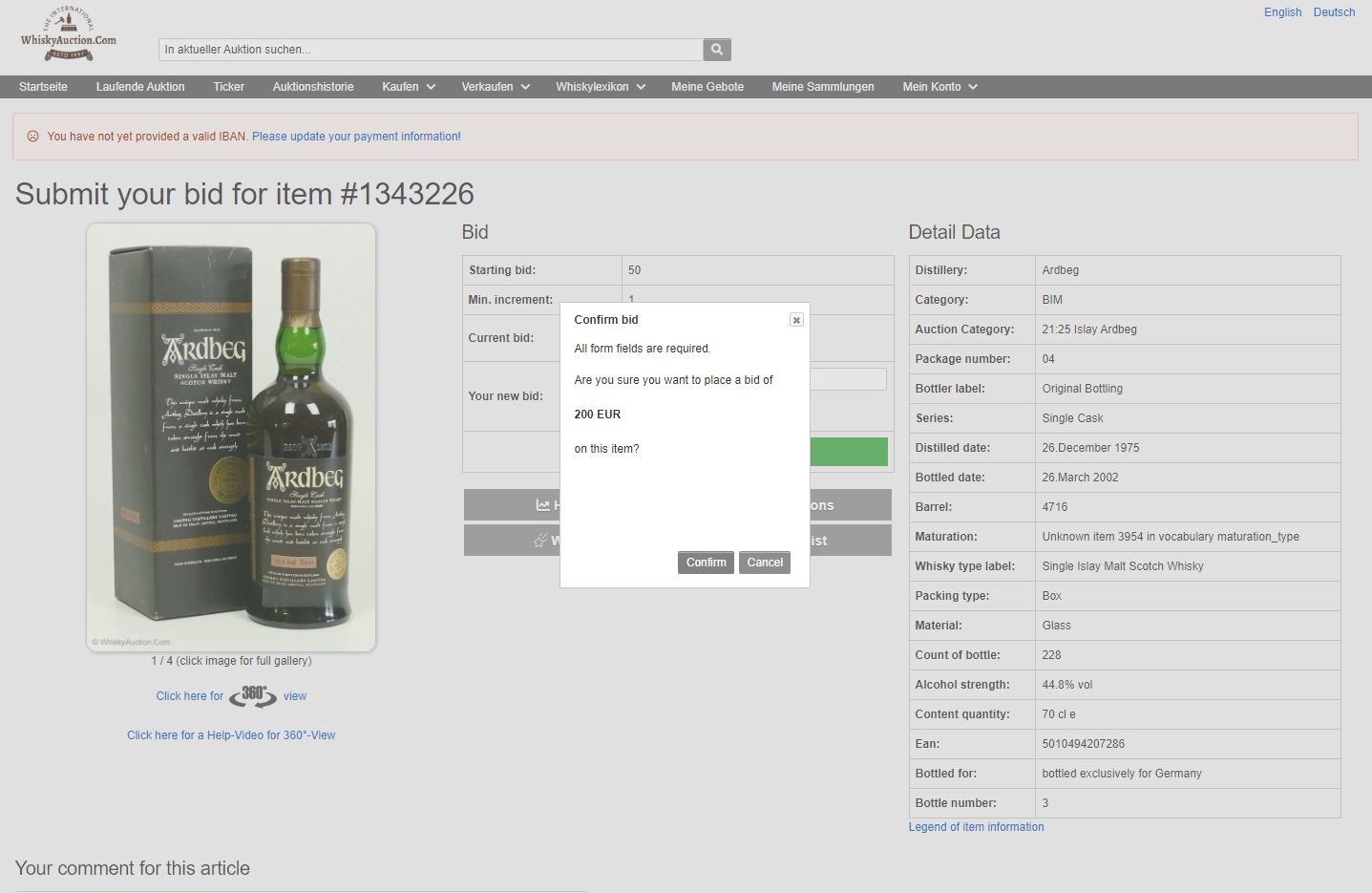This screenshot has width=1372, height=893.
Task: Open Meine Gebote in navigation
Action: [x=707, y=87]
